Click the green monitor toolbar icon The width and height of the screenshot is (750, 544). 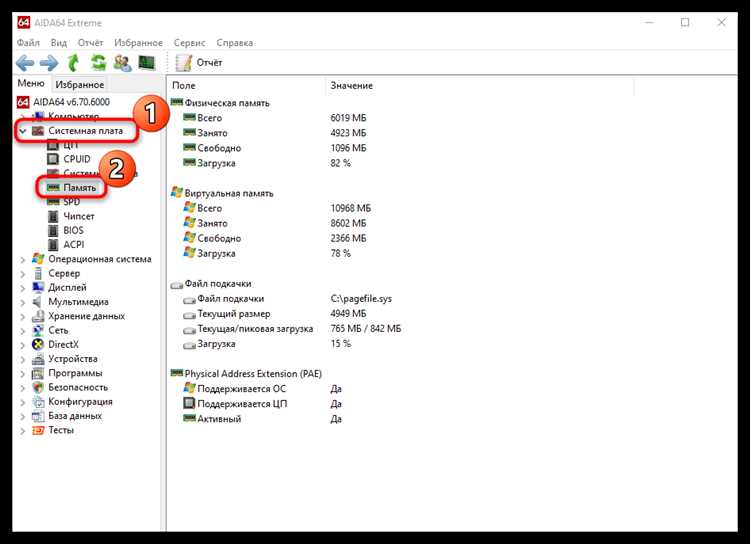147,62
